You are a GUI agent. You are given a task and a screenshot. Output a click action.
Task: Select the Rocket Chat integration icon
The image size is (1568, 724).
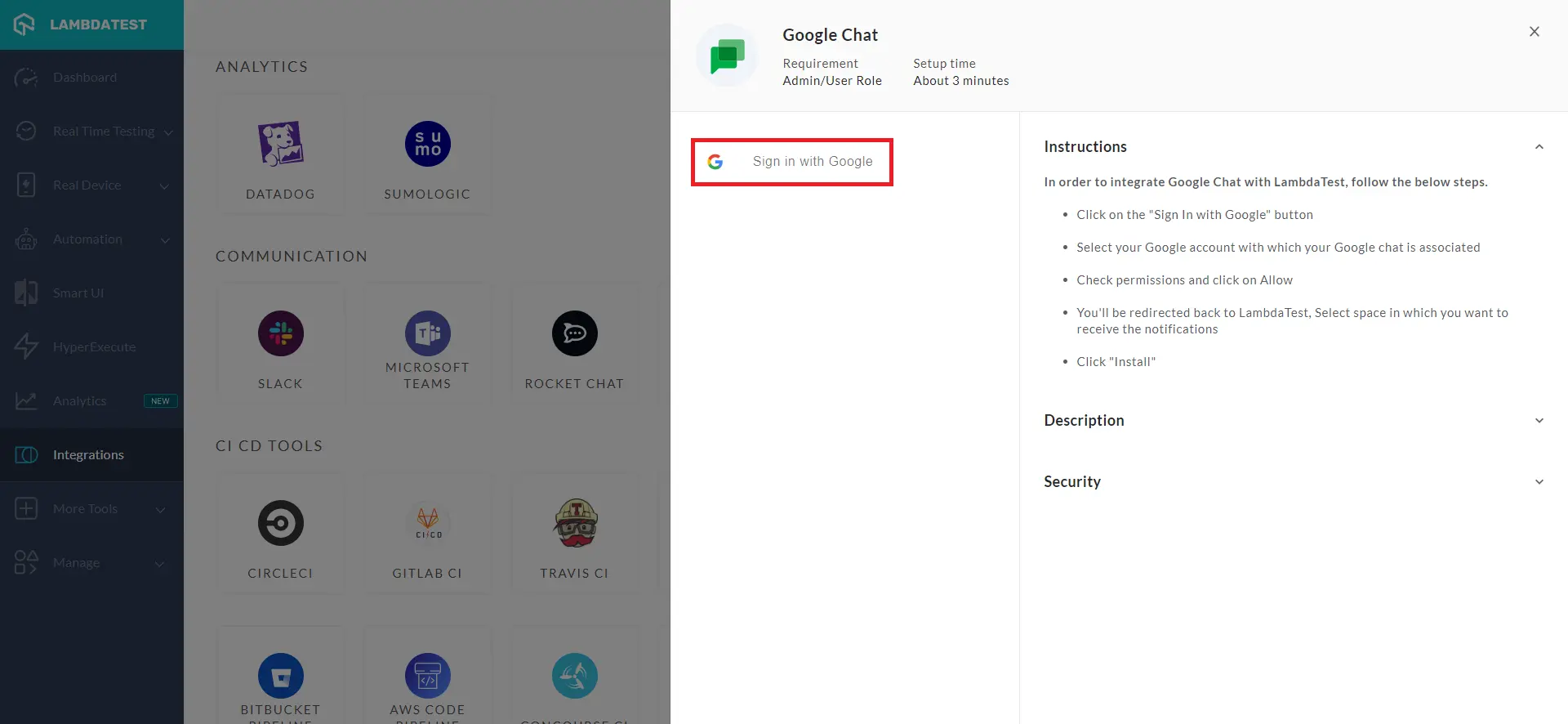[574, 334]
